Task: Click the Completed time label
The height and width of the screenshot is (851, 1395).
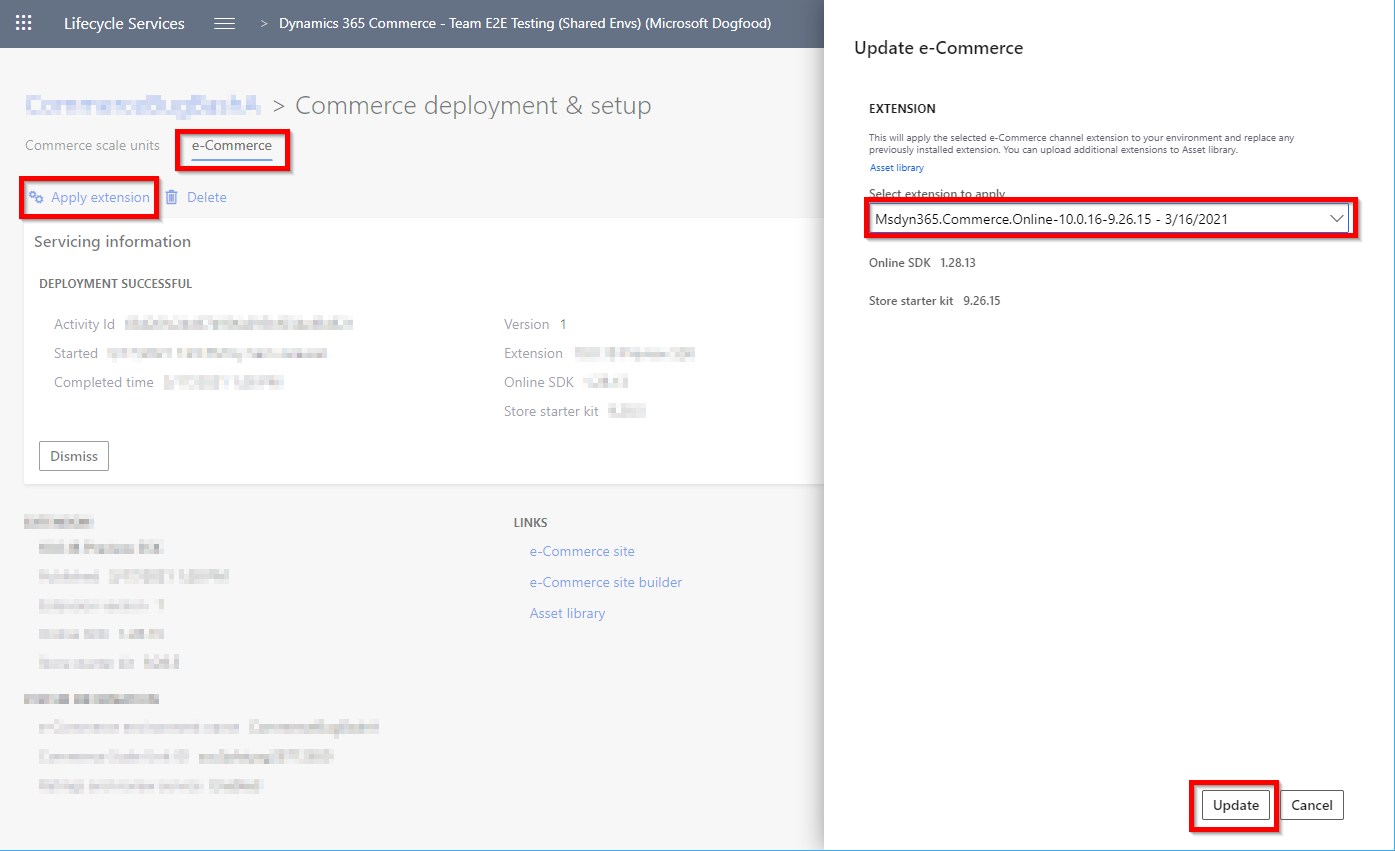Action: tap(104, 382)
